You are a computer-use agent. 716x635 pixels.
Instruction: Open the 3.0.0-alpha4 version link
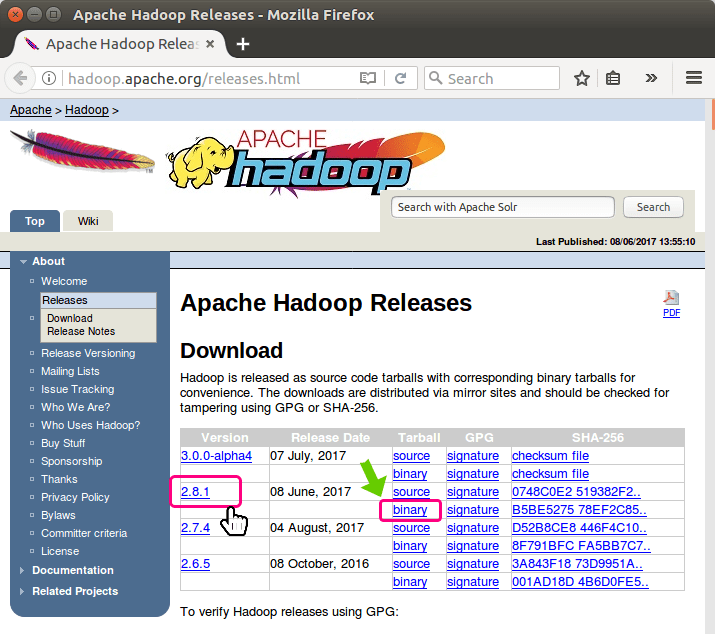point(216,456)
